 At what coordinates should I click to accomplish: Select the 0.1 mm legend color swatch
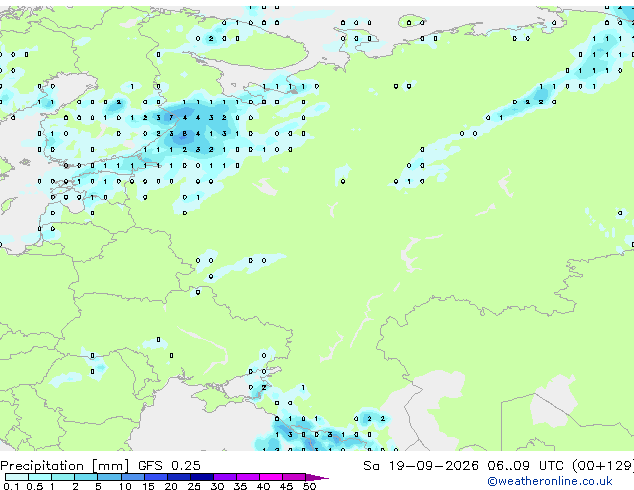[17, 477]
